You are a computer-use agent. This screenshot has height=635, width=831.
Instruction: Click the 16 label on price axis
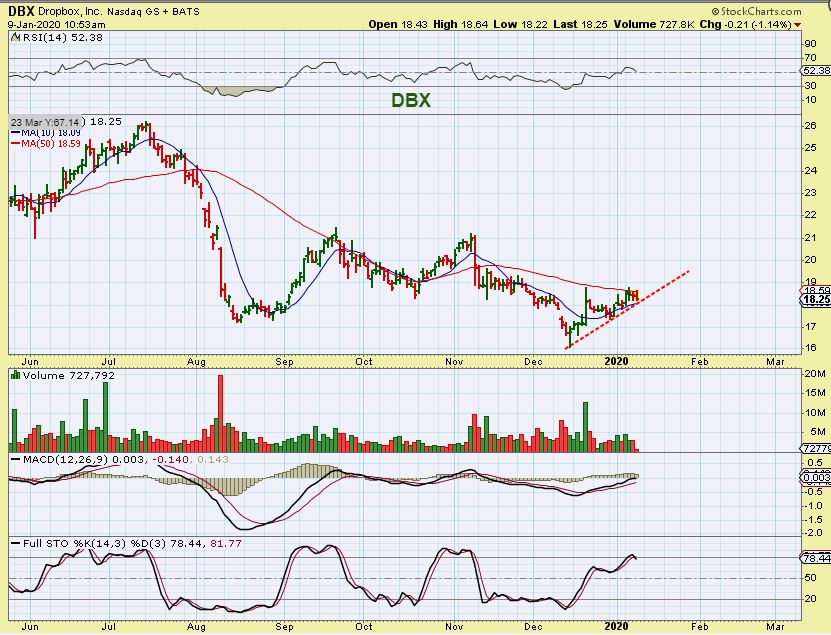tap(810, 348)
